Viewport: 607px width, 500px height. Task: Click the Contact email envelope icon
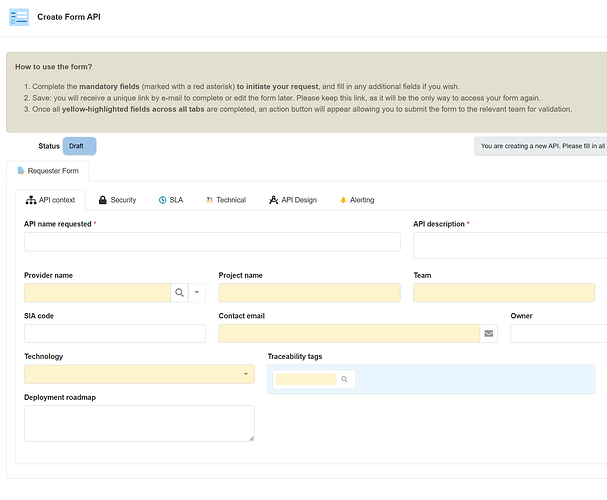tap(489, 333)
